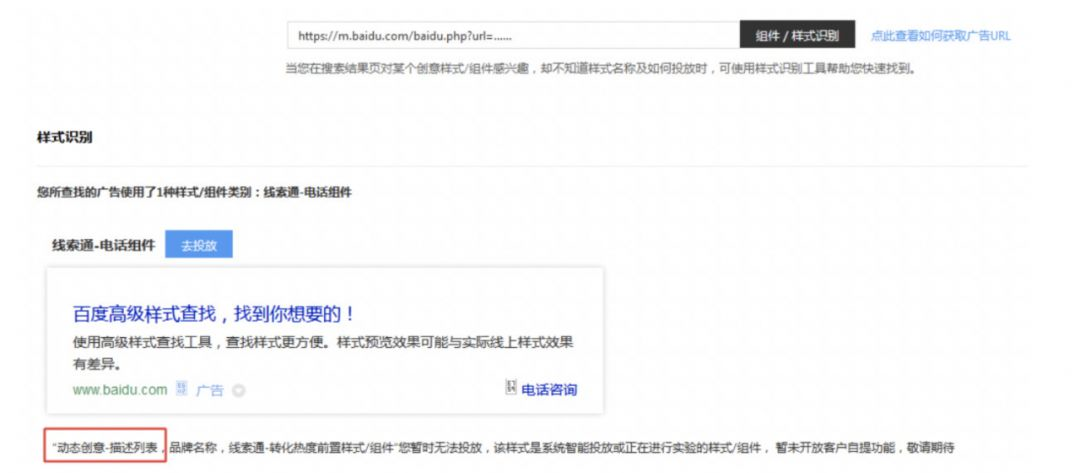Click the 去投放 button
The width and height of the screenshot is (1080, 473).
pos(198,245)
